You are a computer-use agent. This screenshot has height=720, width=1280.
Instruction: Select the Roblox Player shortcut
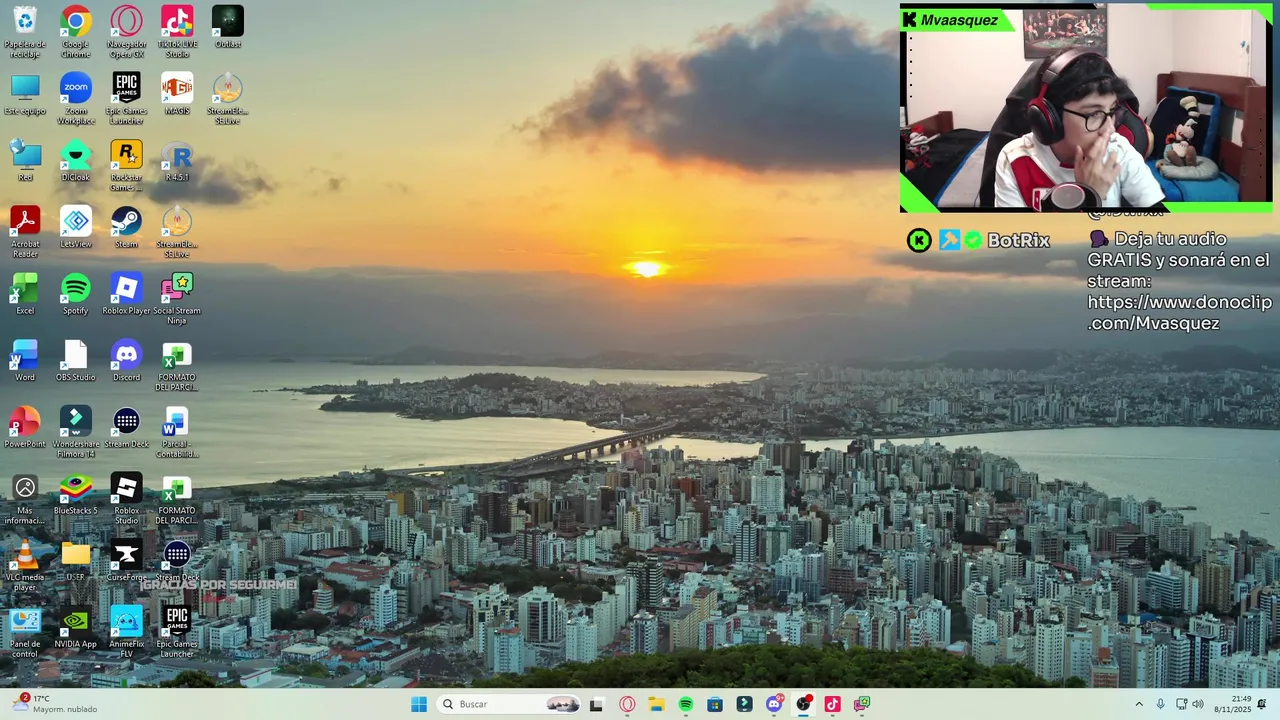point(126,294)
